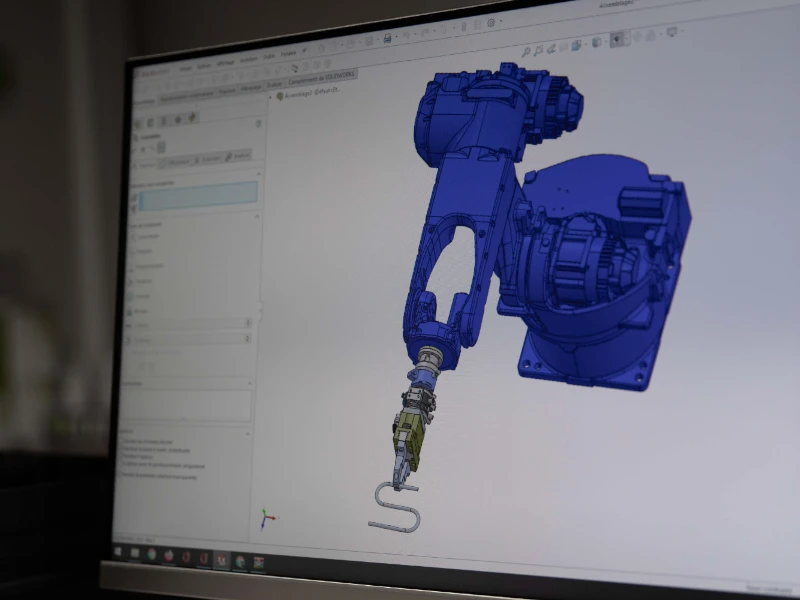
Task: Collapse the mate type section chevron
Action: 257,216
